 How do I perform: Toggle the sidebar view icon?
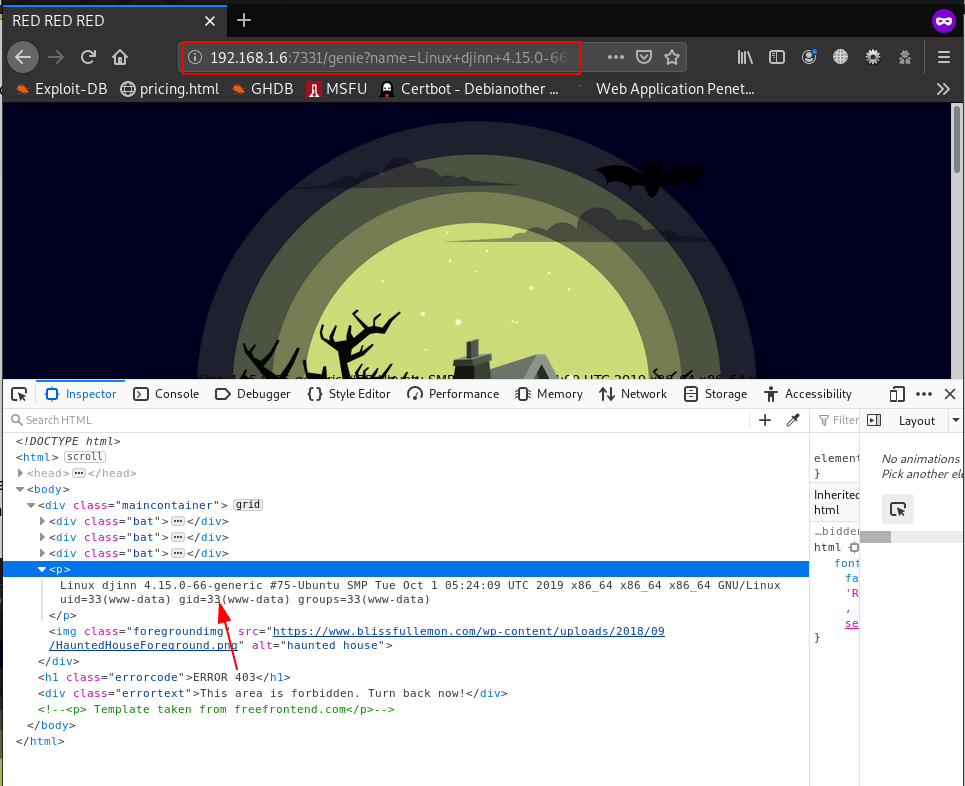coord(777,57)
